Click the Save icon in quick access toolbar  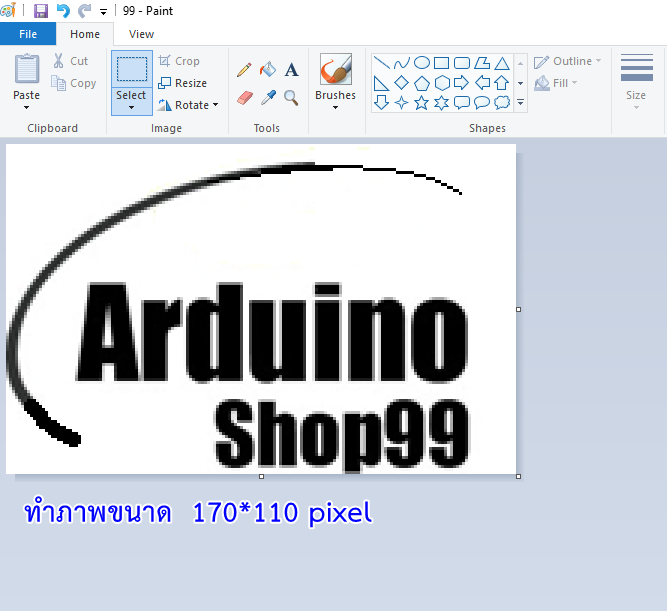coord(41,11)
